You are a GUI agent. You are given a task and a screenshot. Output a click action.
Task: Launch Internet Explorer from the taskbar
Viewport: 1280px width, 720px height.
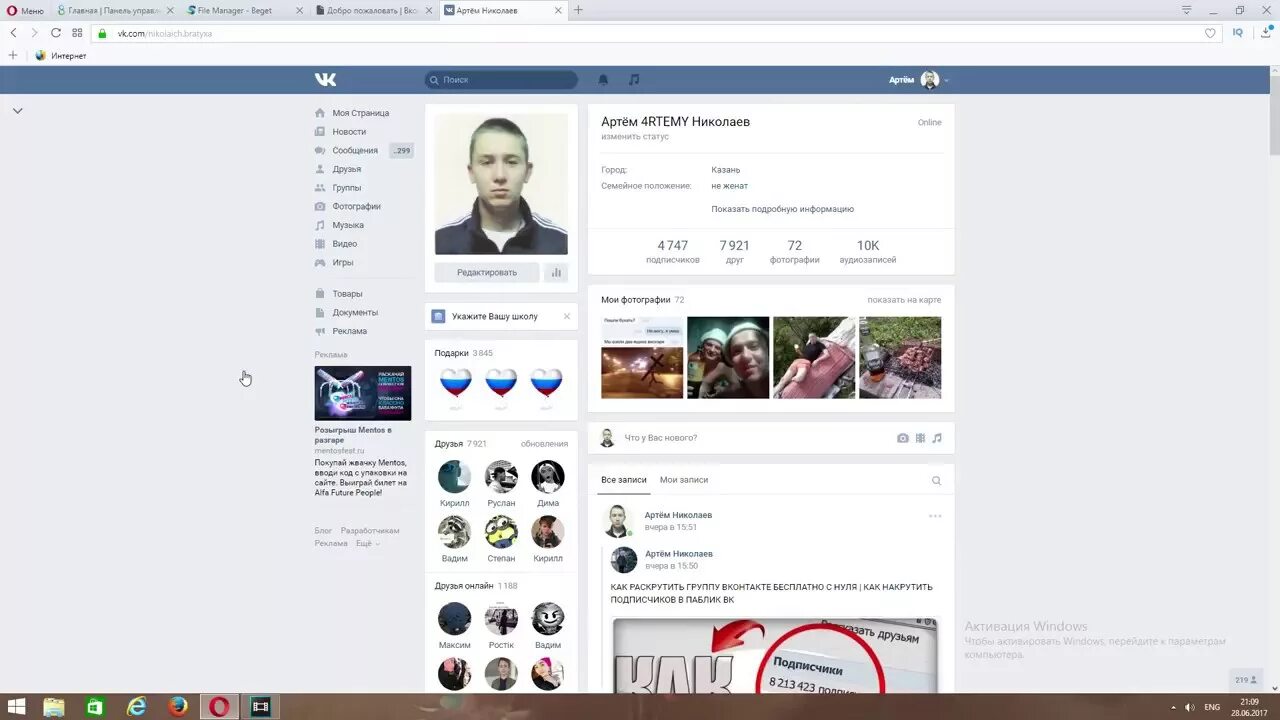coord(136,707)
